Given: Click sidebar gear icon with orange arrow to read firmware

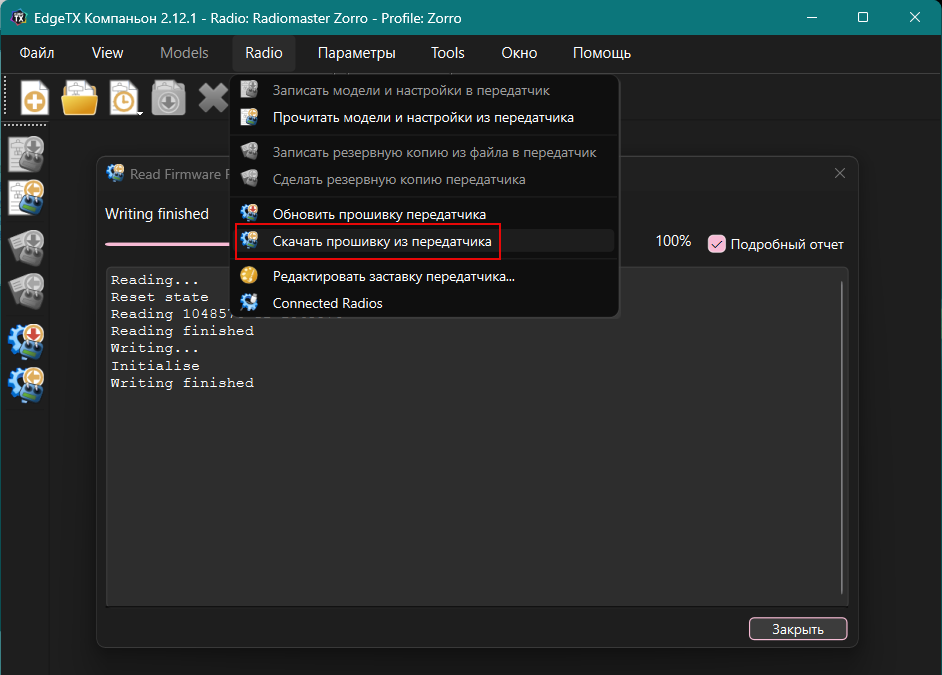Looking at the screenshot, I should coord(26,384).
